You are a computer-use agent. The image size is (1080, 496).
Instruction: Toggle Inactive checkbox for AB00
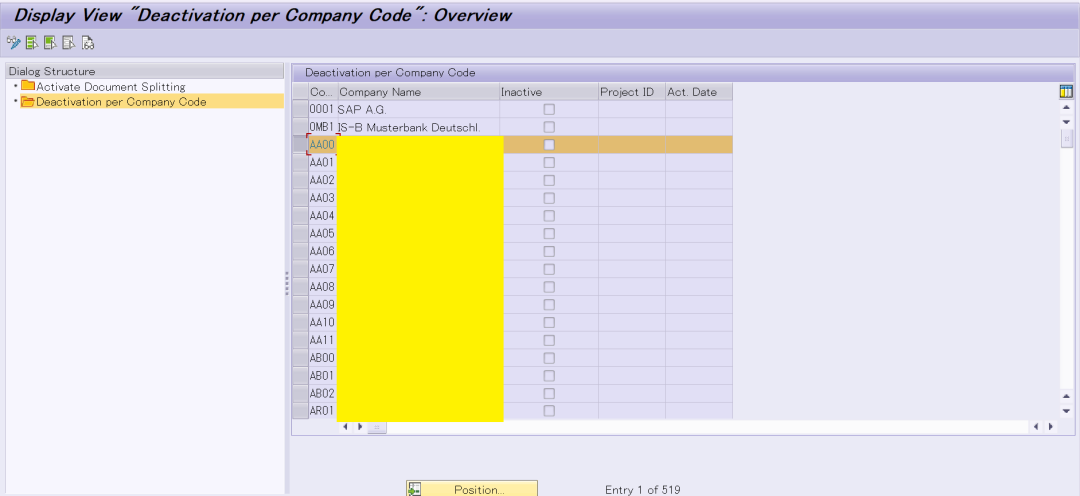click(x=549, y=358)
